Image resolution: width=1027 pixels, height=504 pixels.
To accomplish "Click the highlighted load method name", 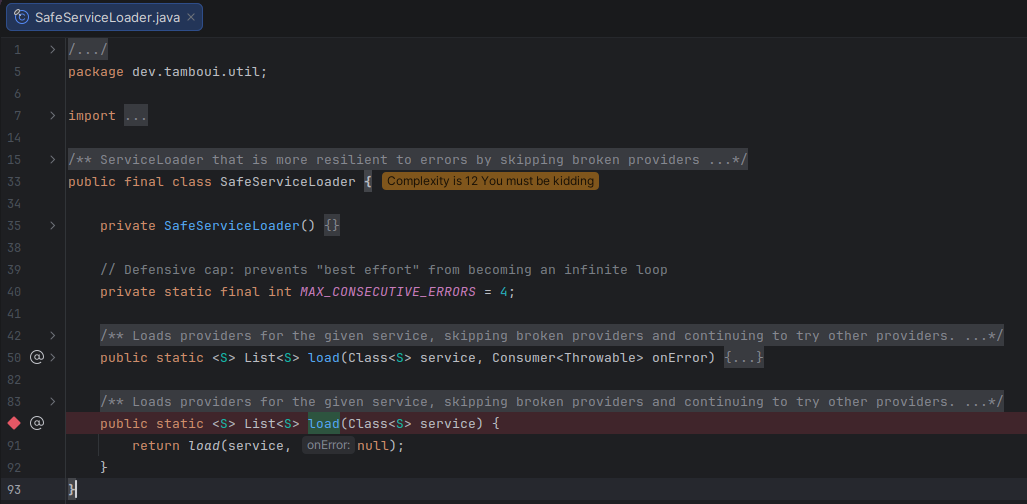I will [x=324, y=423].
